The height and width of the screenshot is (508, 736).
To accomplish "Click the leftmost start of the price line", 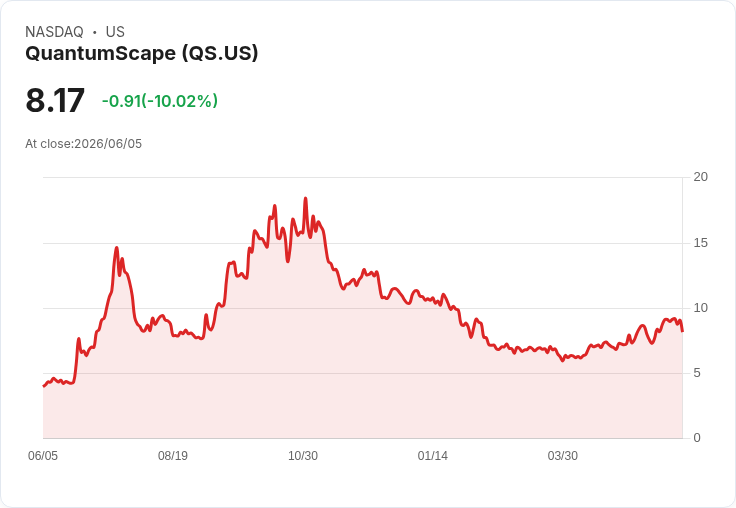I will tap(44, 386).
